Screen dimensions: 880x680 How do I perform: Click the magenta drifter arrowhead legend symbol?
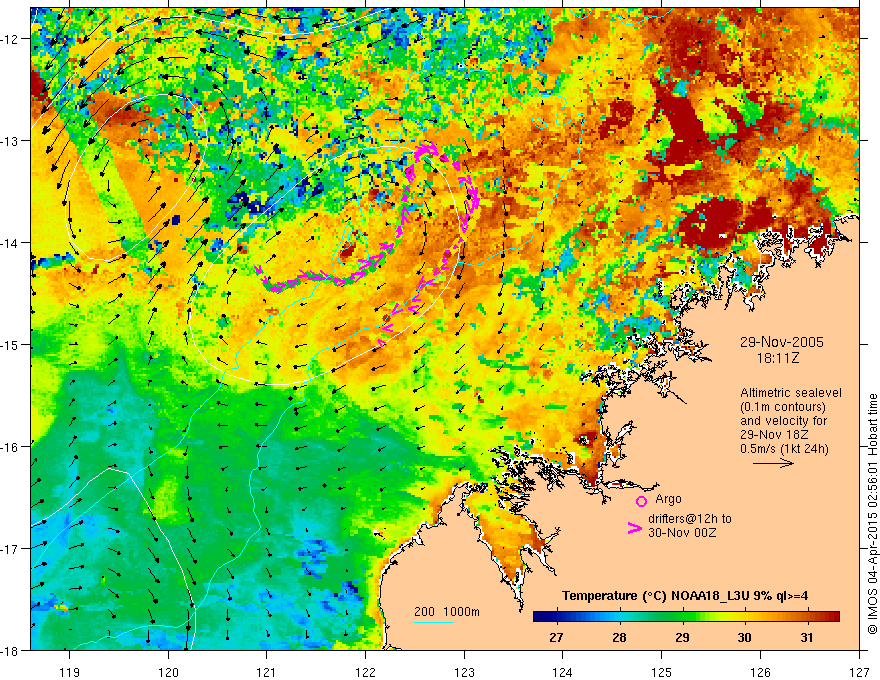point(634,528)
